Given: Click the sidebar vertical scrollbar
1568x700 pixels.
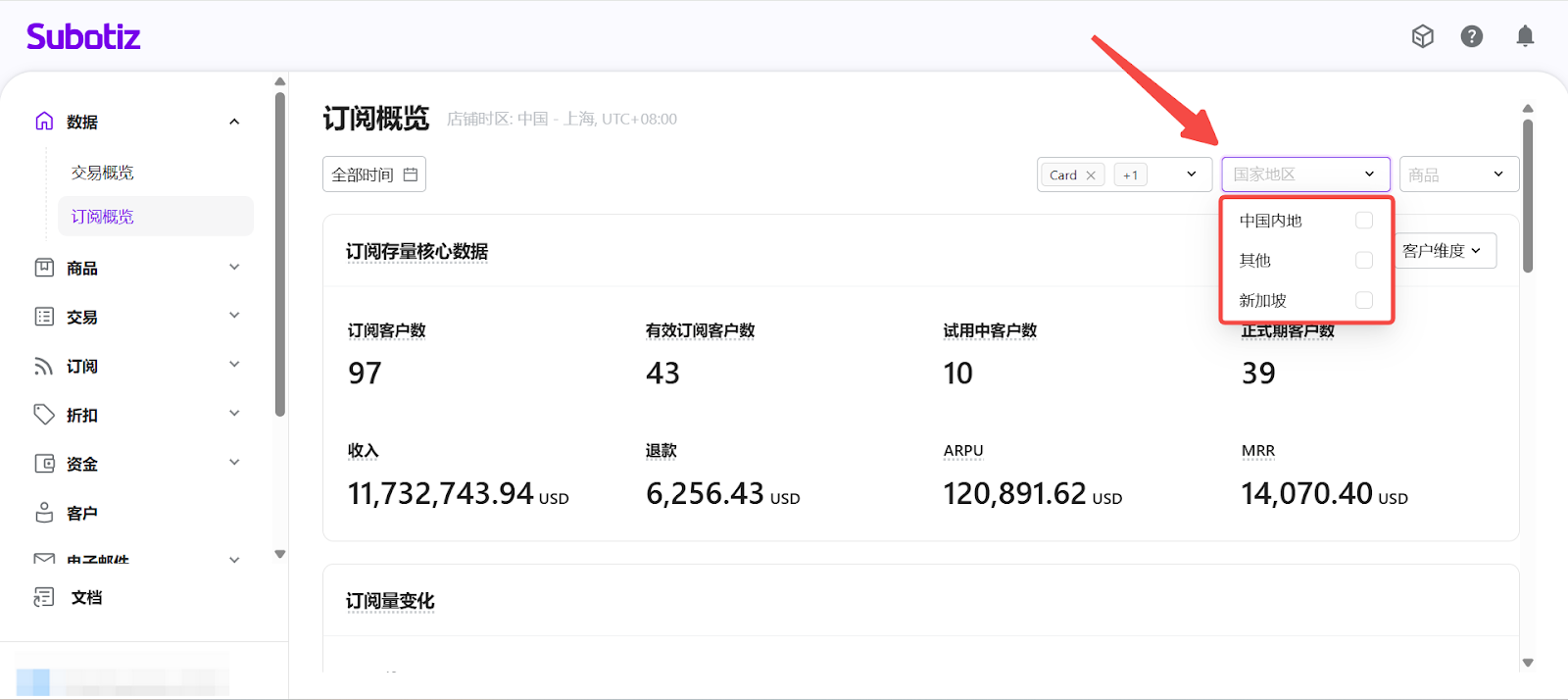Looking at the screenshot, I should click(280, 255).
